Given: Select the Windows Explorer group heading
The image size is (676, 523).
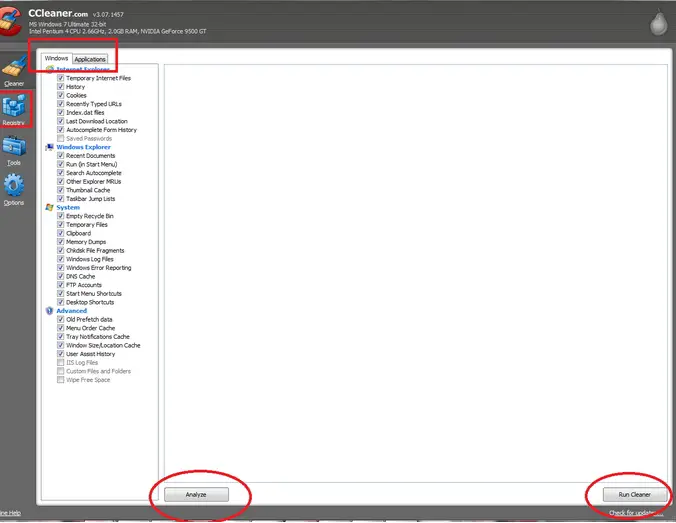Looking at the screenshot, I should click(x=83, y=147).
